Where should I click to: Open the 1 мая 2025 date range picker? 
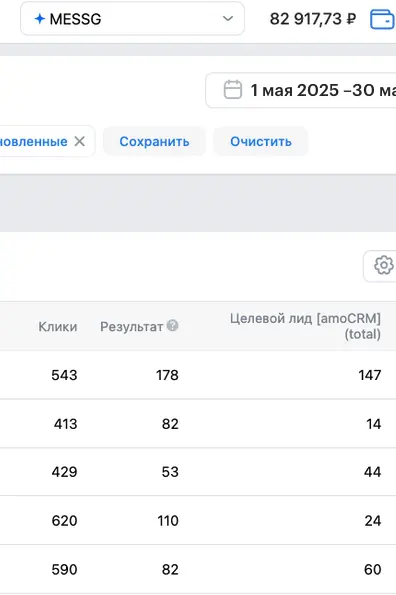click(x=301, y=90)
